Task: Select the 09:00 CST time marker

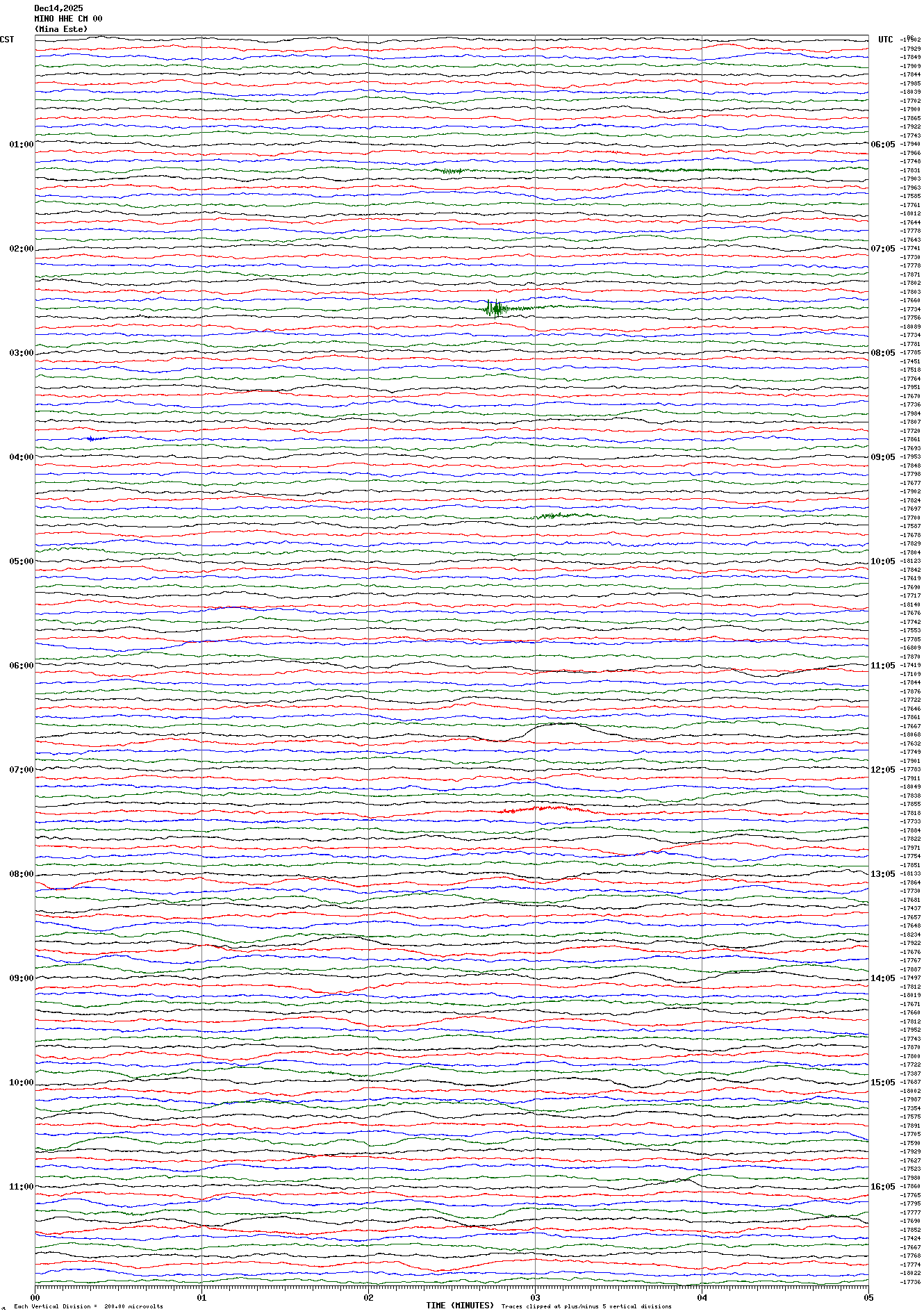Action: [x=21, y=978]
